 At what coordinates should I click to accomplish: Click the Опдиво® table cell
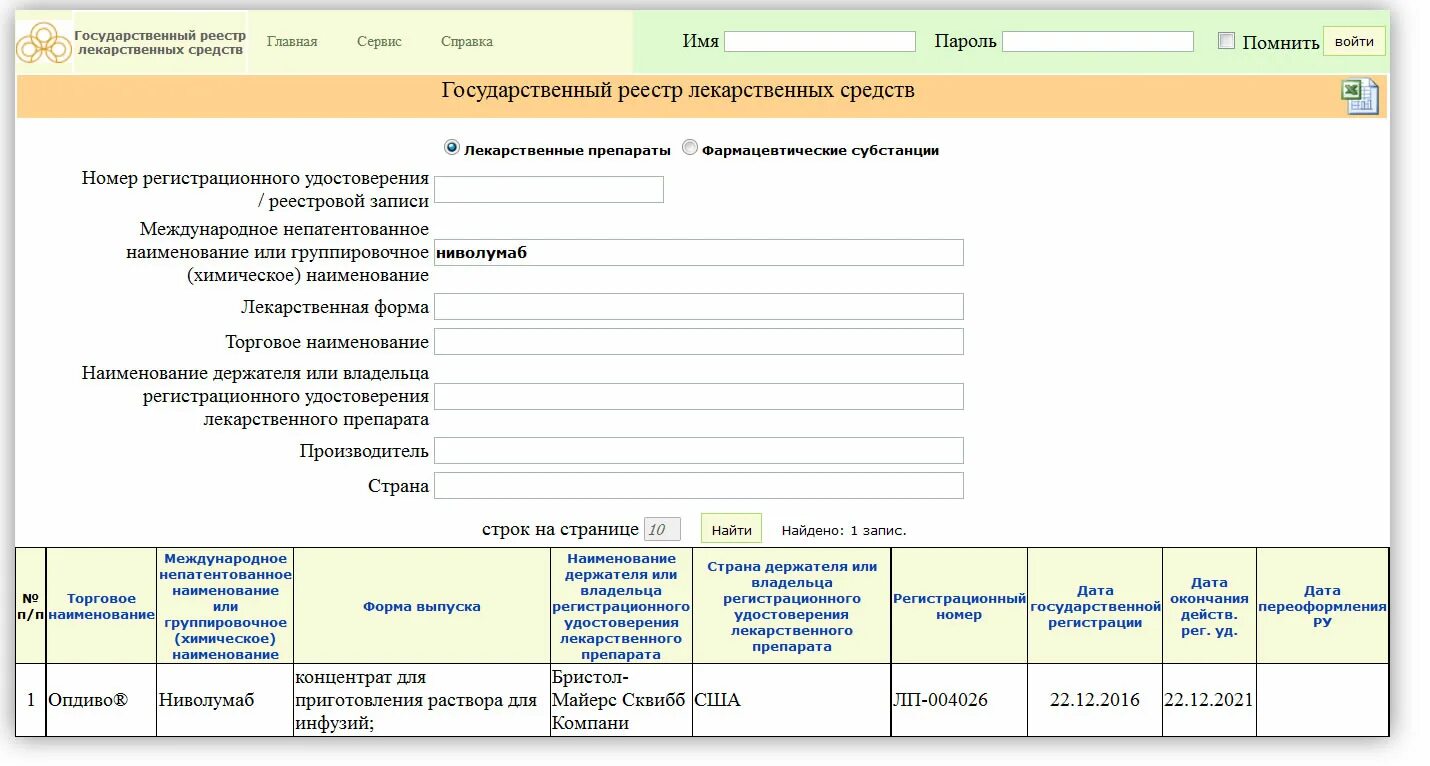101,700
